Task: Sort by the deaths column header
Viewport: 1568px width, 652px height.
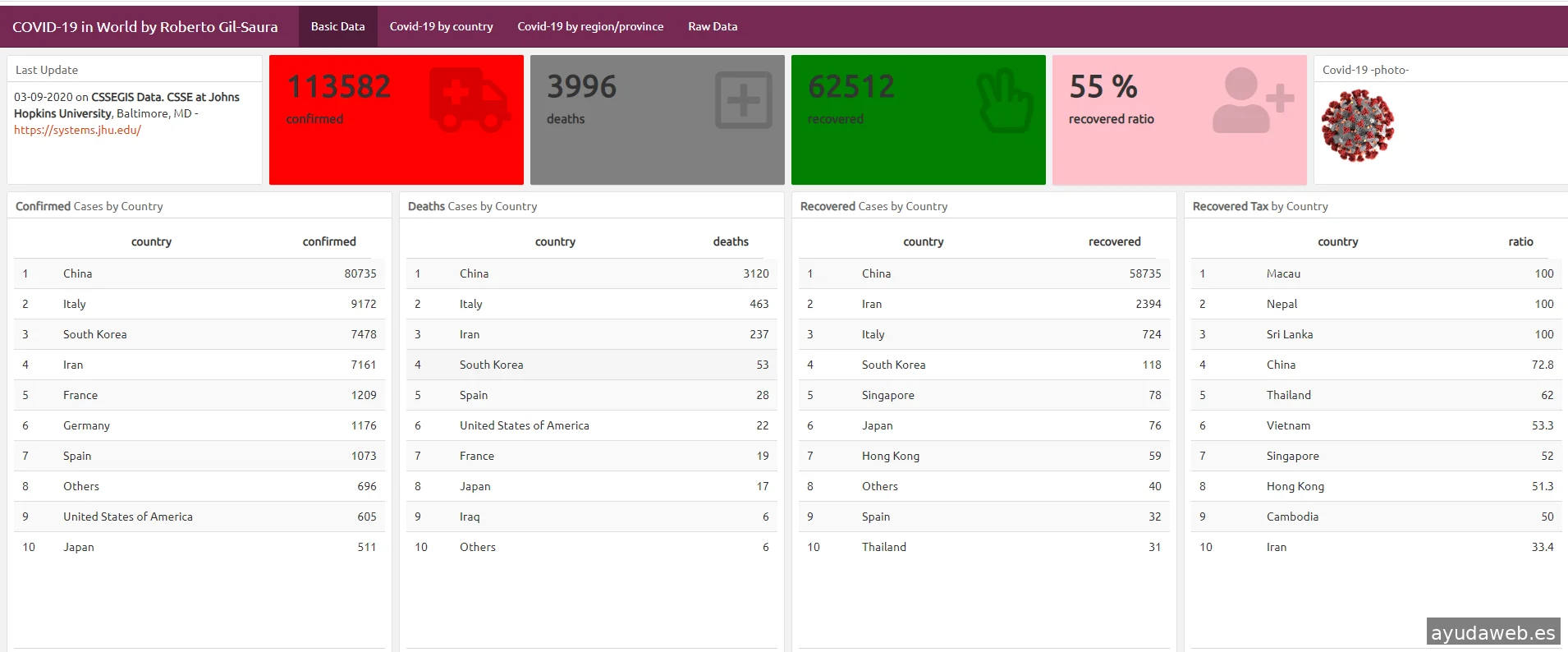Action: [x=731, y=241]
